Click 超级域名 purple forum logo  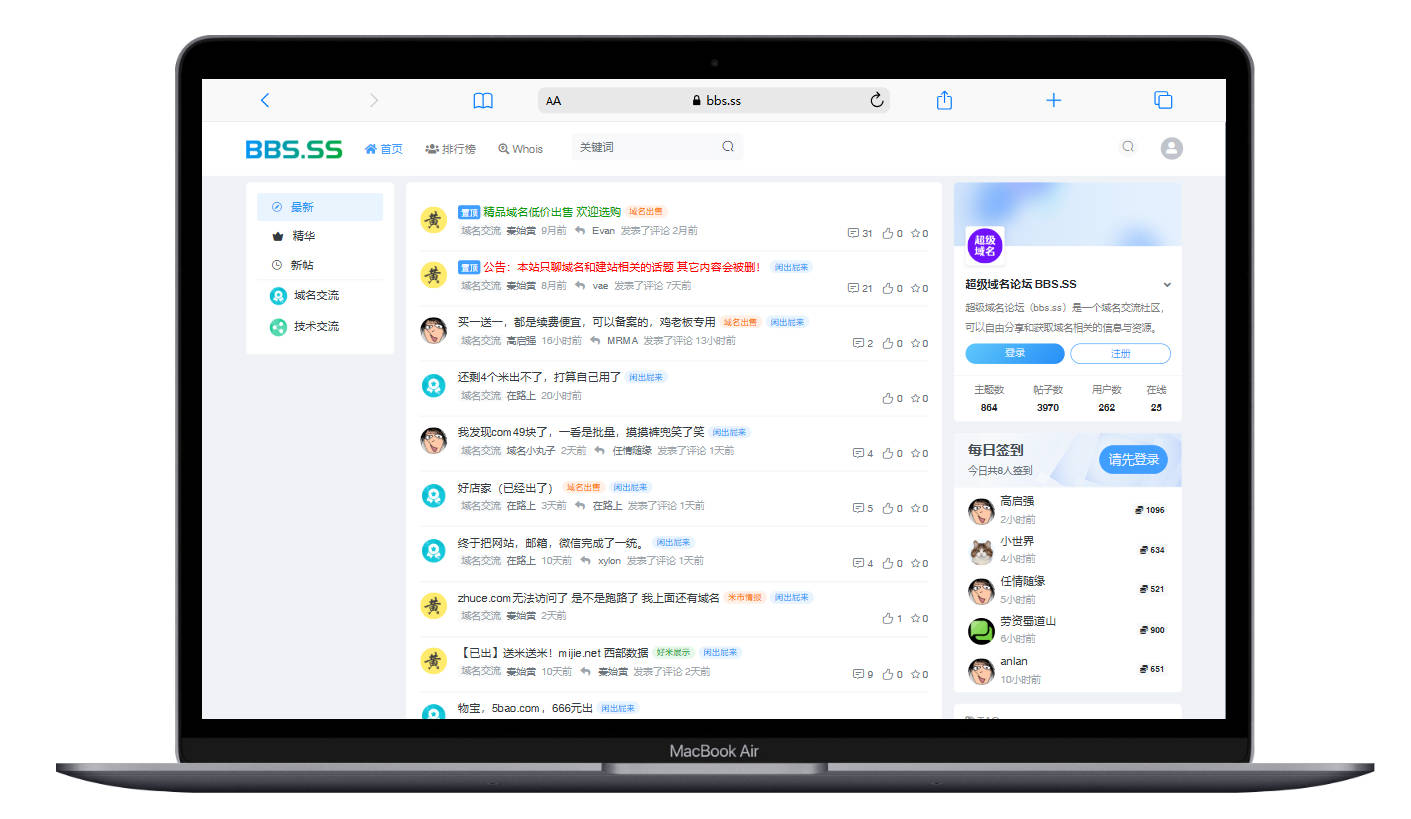click(985, 245)
